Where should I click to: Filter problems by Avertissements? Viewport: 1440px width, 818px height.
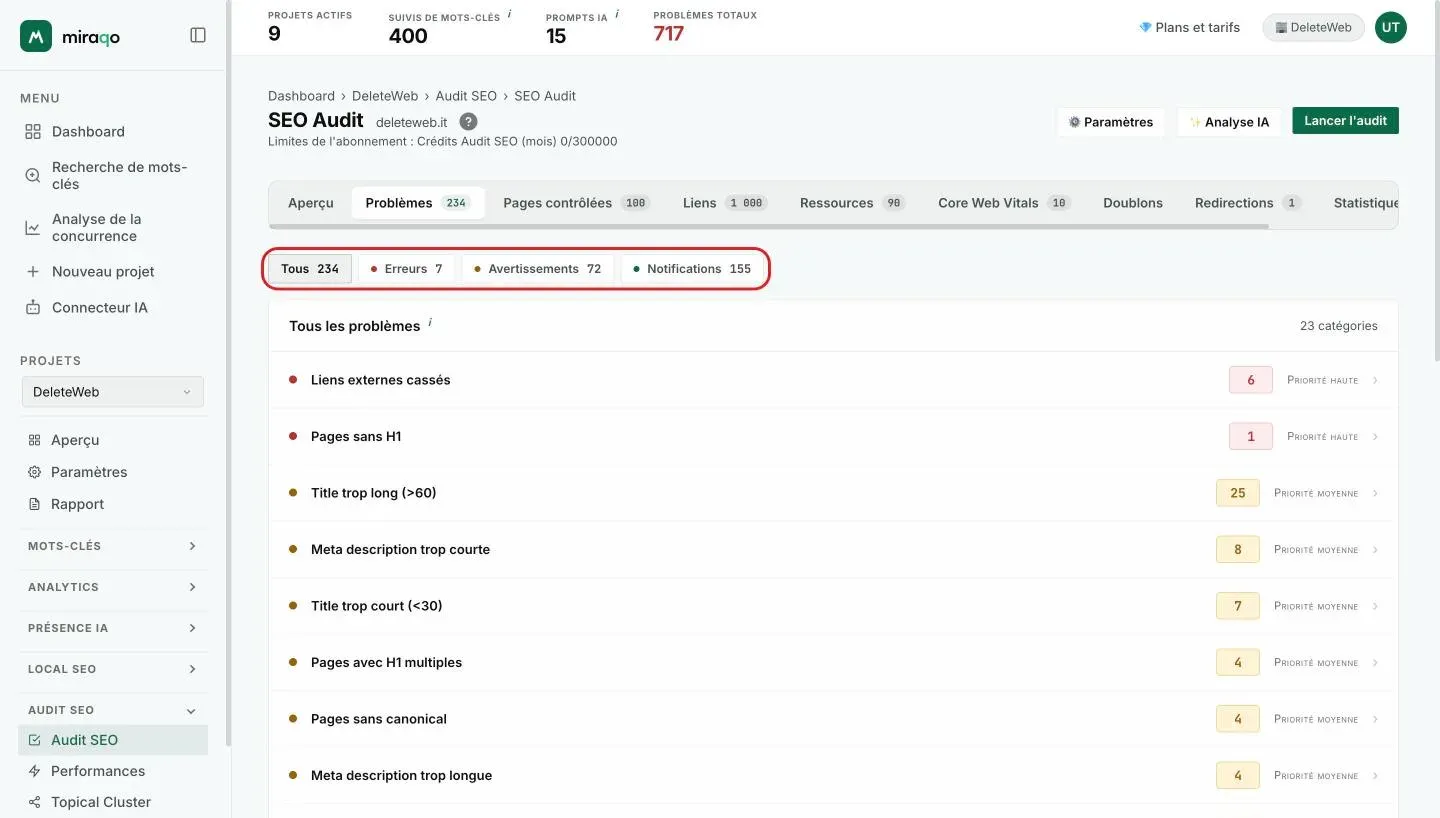[x=538, y=269]
